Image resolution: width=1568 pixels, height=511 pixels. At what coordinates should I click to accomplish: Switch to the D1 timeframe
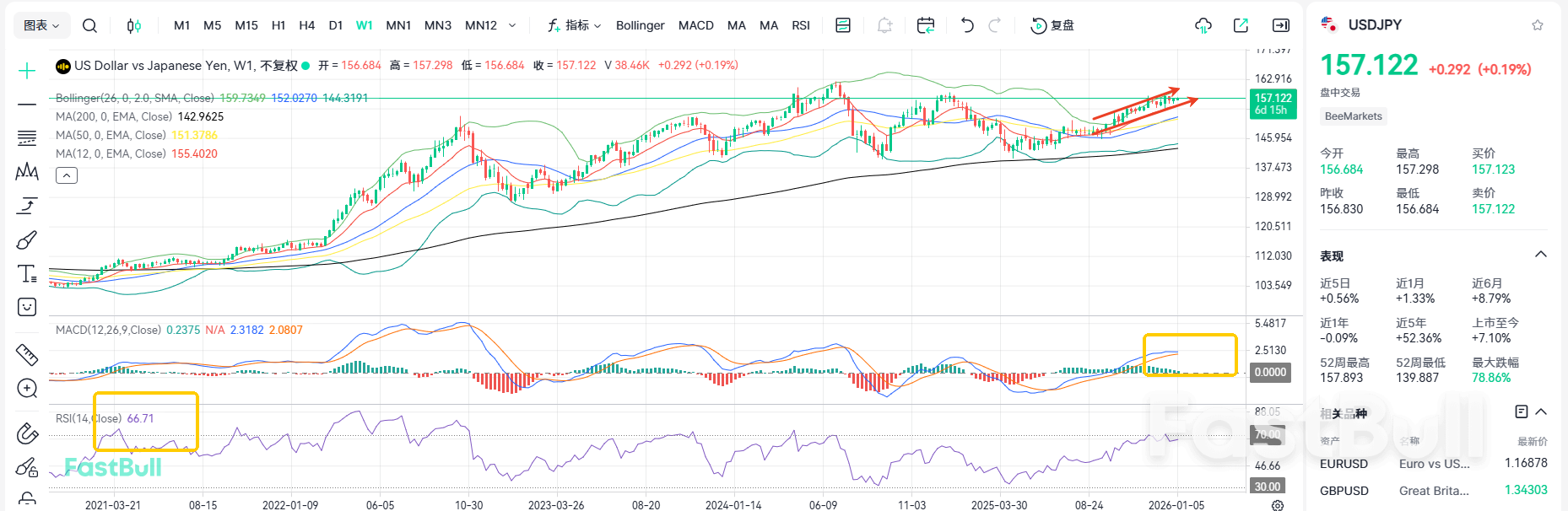[336, 25]
